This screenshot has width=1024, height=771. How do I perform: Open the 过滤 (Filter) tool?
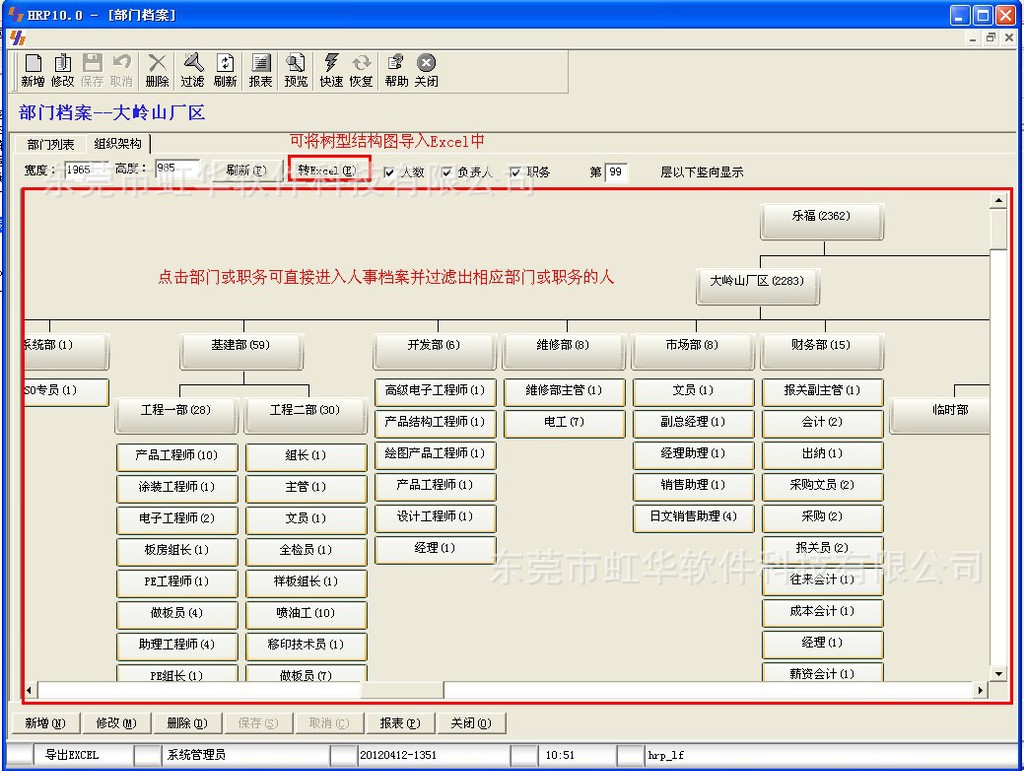[192, 69]
